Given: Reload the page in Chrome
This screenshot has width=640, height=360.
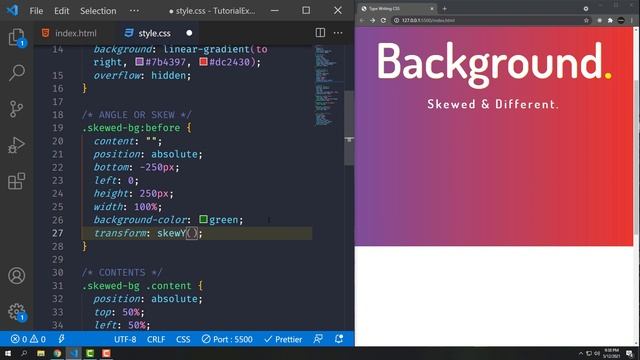Looking at the screenshot, I should click(383, 20).
